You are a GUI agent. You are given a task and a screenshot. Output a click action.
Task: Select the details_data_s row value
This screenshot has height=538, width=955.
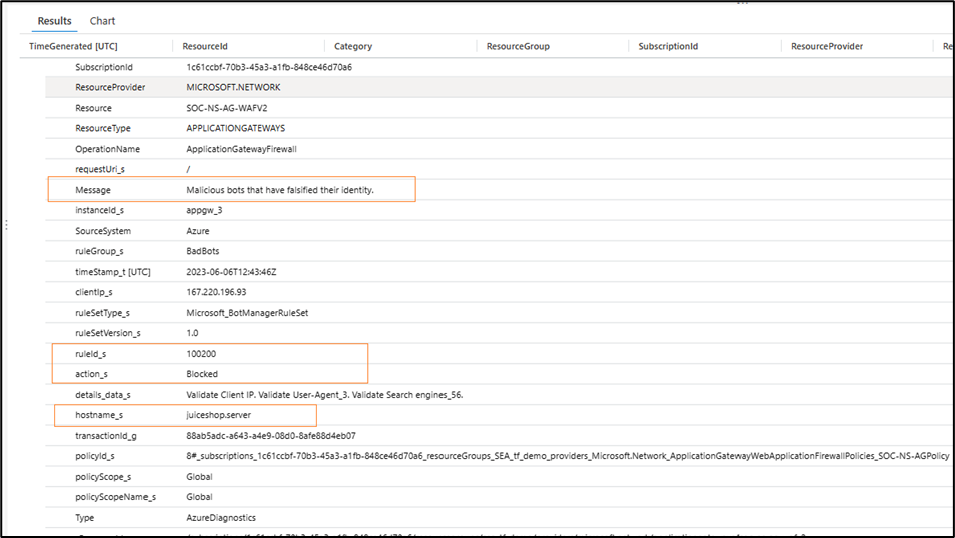tap(325, 395)
